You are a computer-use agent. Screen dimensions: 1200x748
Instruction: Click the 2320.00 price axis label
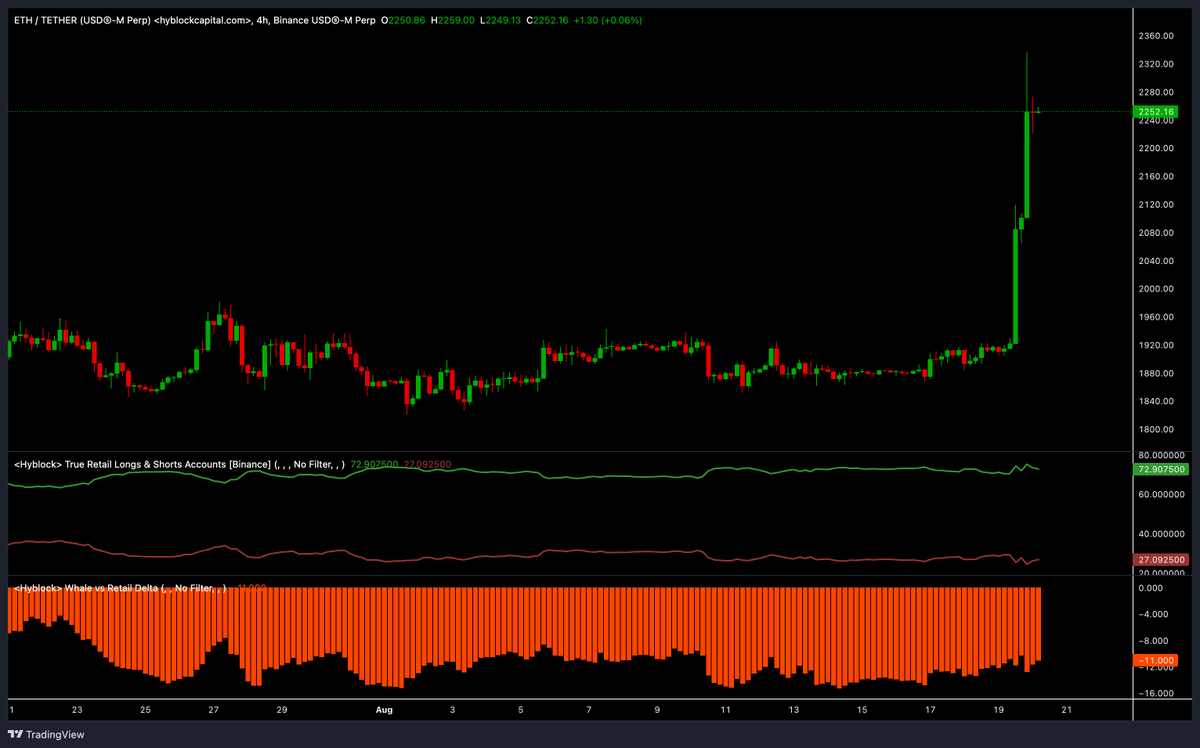1154,64
